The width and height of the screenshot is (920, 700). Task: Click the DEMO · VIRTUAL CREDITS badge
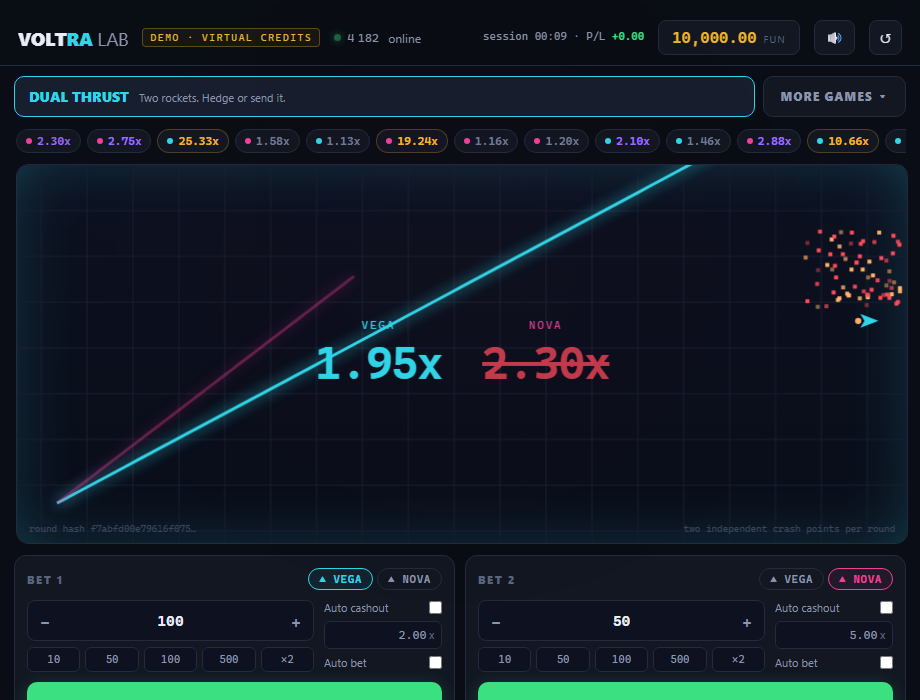(x=231, y=38)
